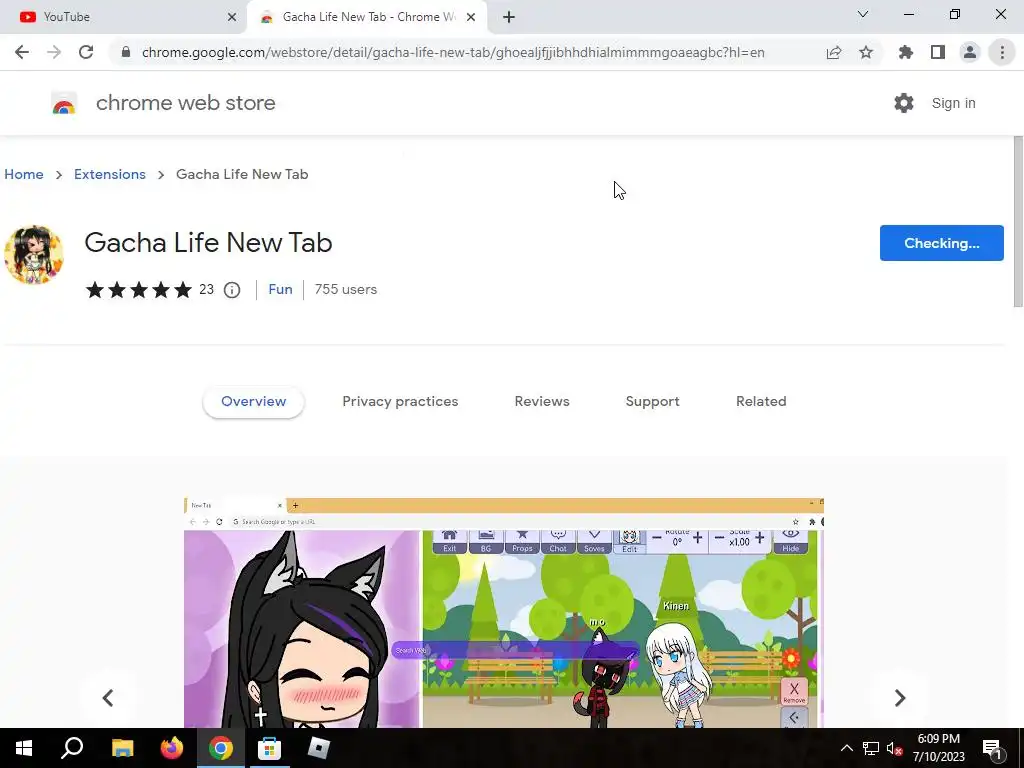This screenshot has height=768, width=1024.
Task: Close the YouTube tab
Action: click(232, 17)
